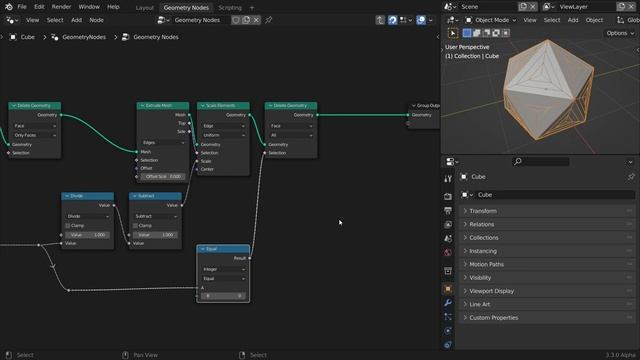Unlink the Geometry Nodes node tree
Image resolution: width=640 pixels, height=360 pixels.
click(x=256, y=20)
